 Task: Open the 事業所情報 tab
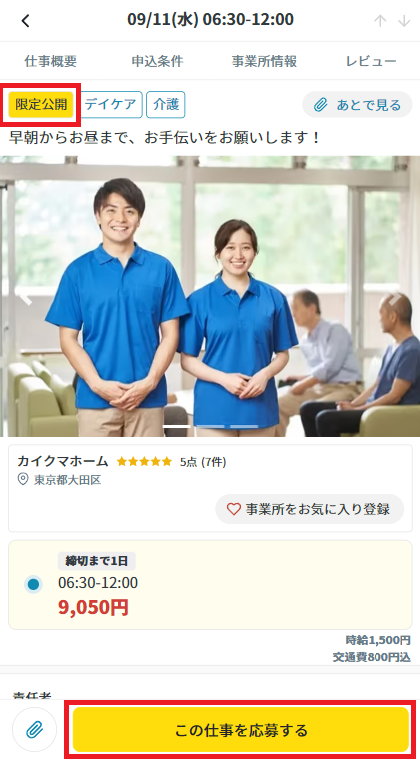[264, 61]
